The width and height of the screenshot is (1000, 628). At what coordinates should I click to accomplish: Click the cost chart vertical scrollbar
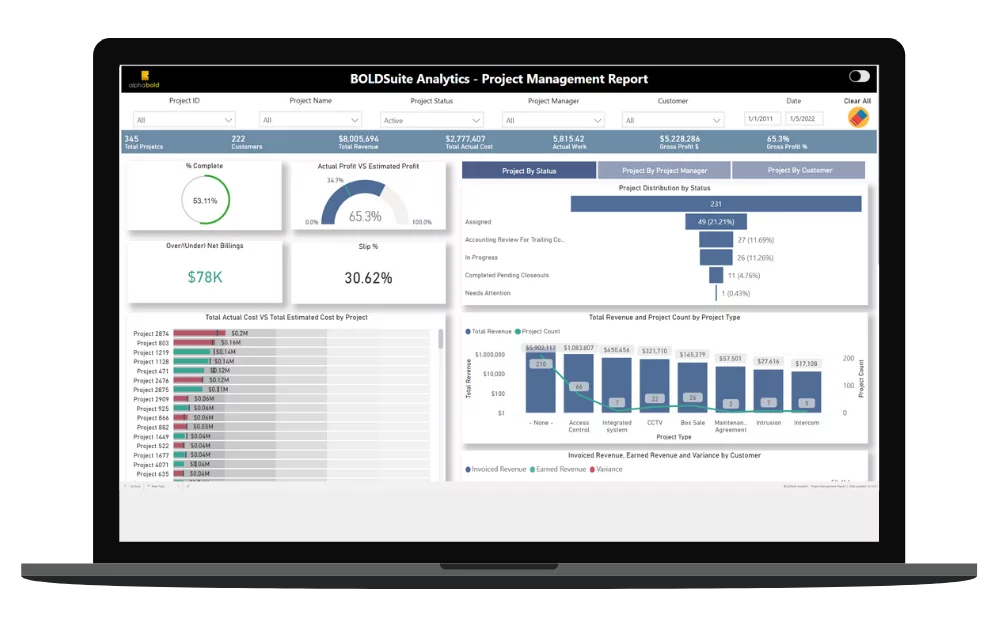tap(440, 339)
